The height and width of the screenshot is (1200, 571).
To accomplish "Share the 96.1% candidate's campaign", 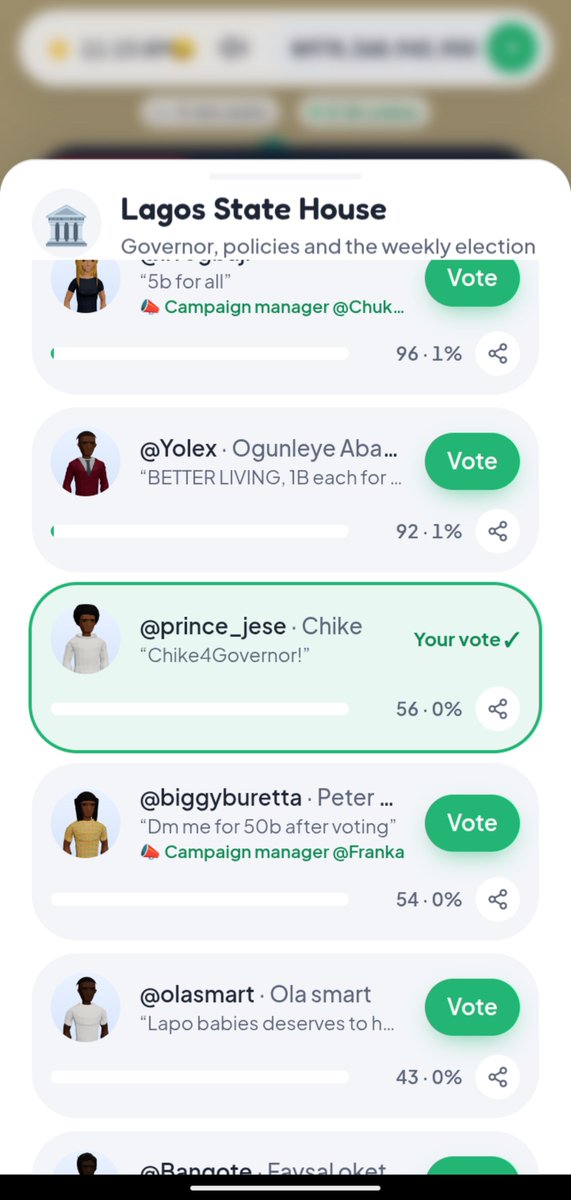I will pyautogui.click(x=497, y=354).
